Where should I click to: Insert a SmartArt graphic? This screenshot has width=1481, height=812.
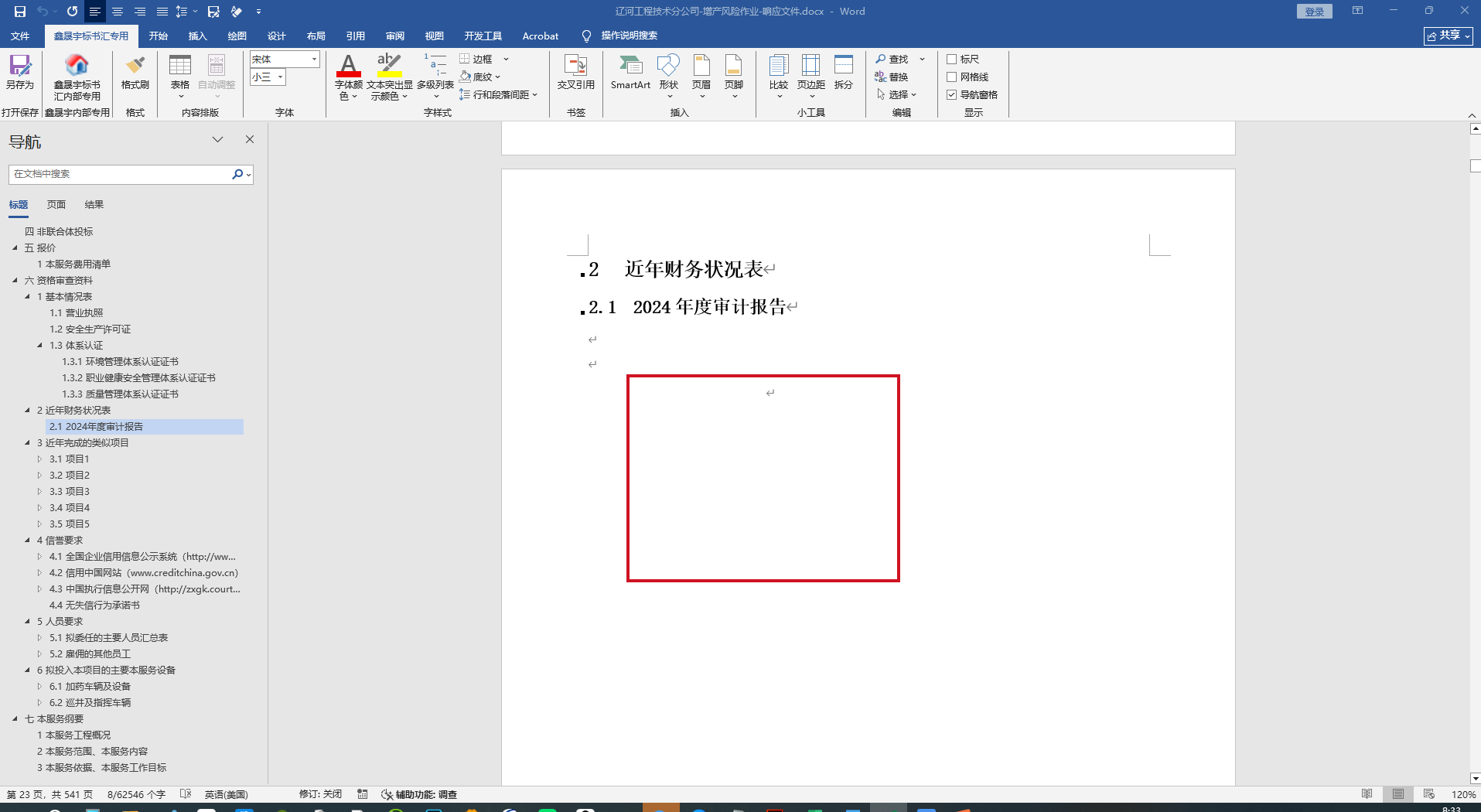(x=630, y=72)
